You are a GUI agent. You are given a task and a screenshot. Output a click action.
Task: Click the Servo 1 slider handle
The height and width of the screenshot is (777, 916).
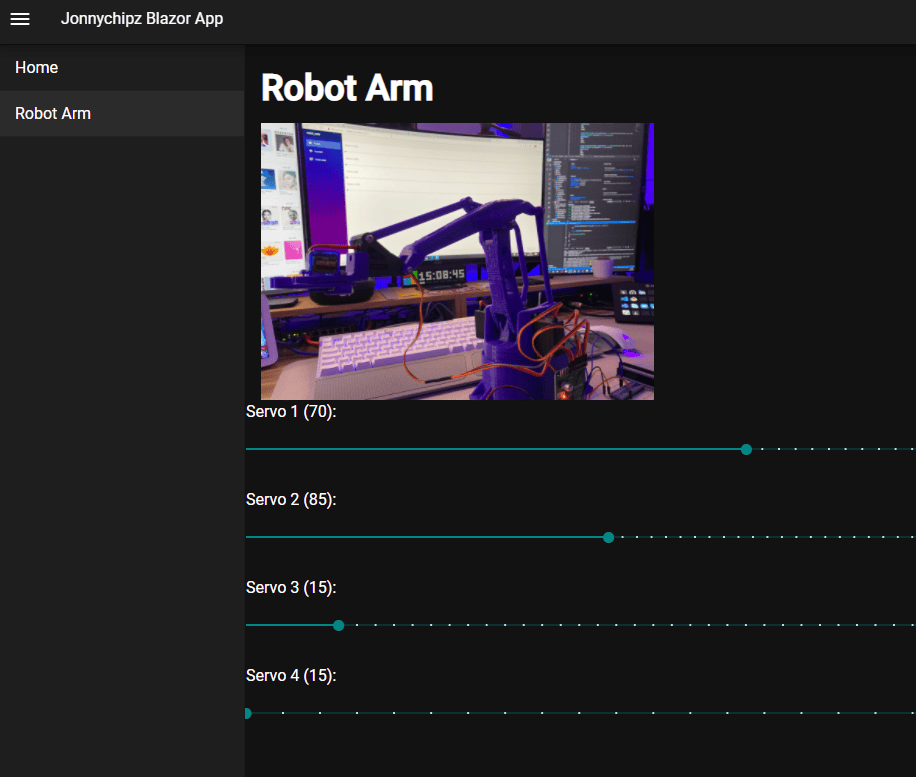pyautogui.click(x=746, y=449)
